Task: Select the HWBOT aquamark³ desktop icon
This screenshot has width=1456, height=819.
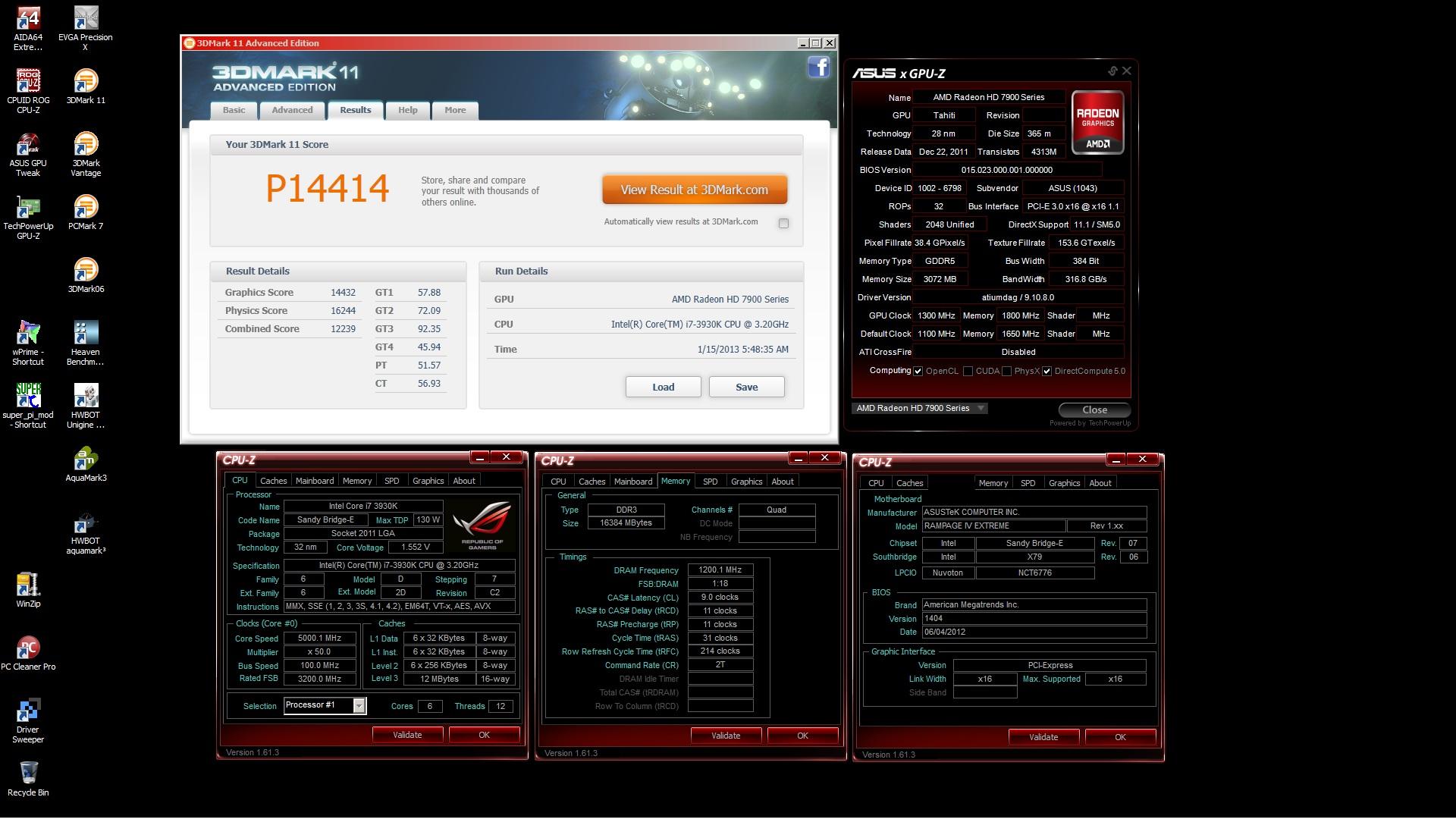Action: click(x=85, y=532)
